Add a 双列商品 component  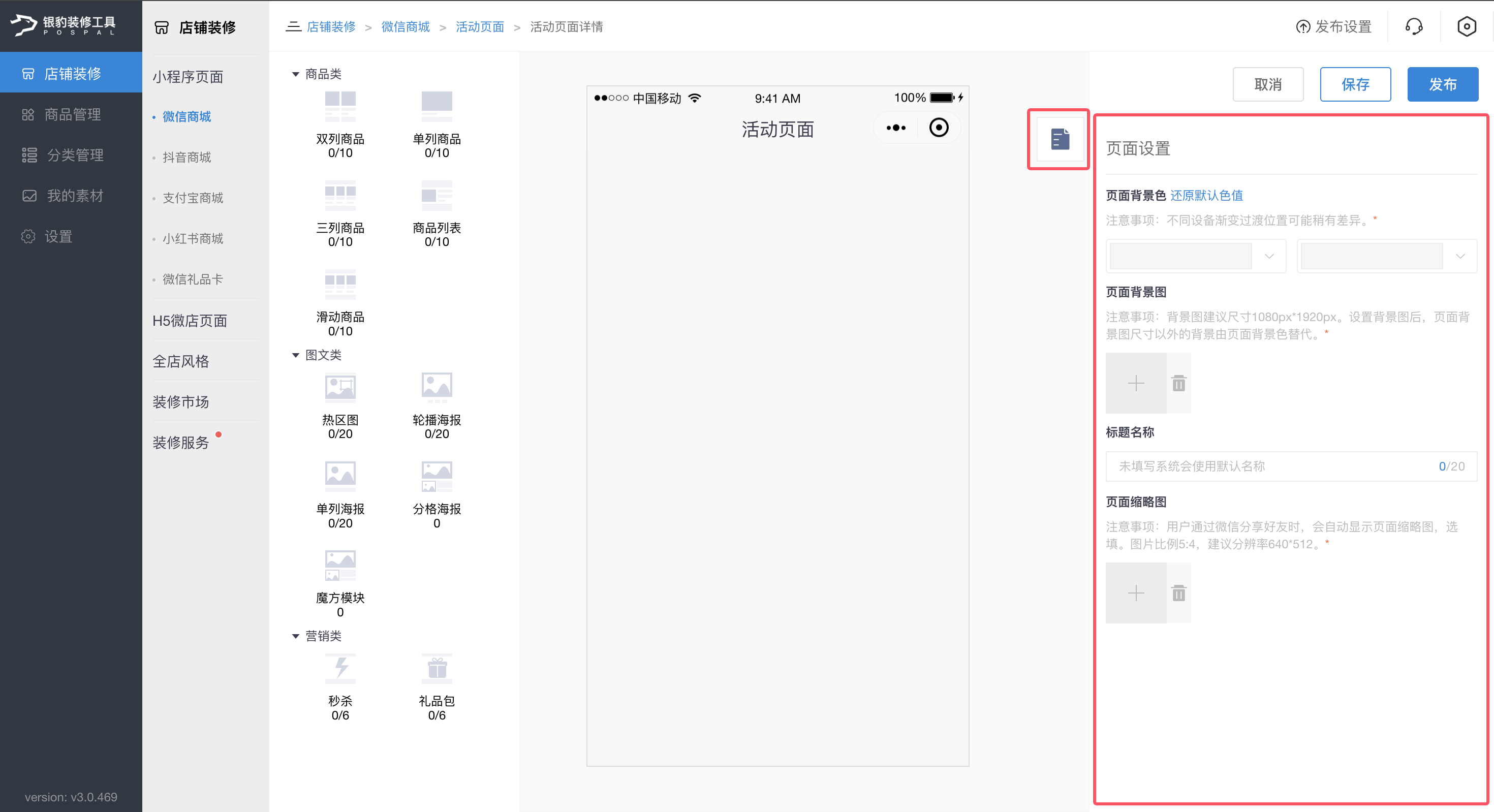click(x=340, y=124)
